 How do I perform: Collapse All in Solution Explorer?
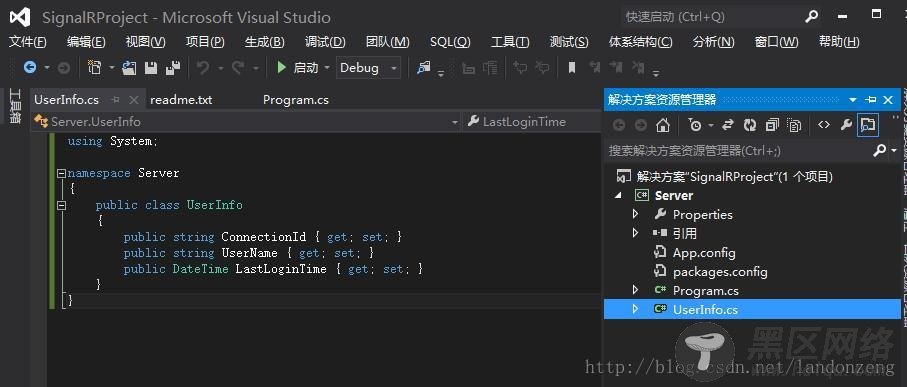tap(772, 124)
